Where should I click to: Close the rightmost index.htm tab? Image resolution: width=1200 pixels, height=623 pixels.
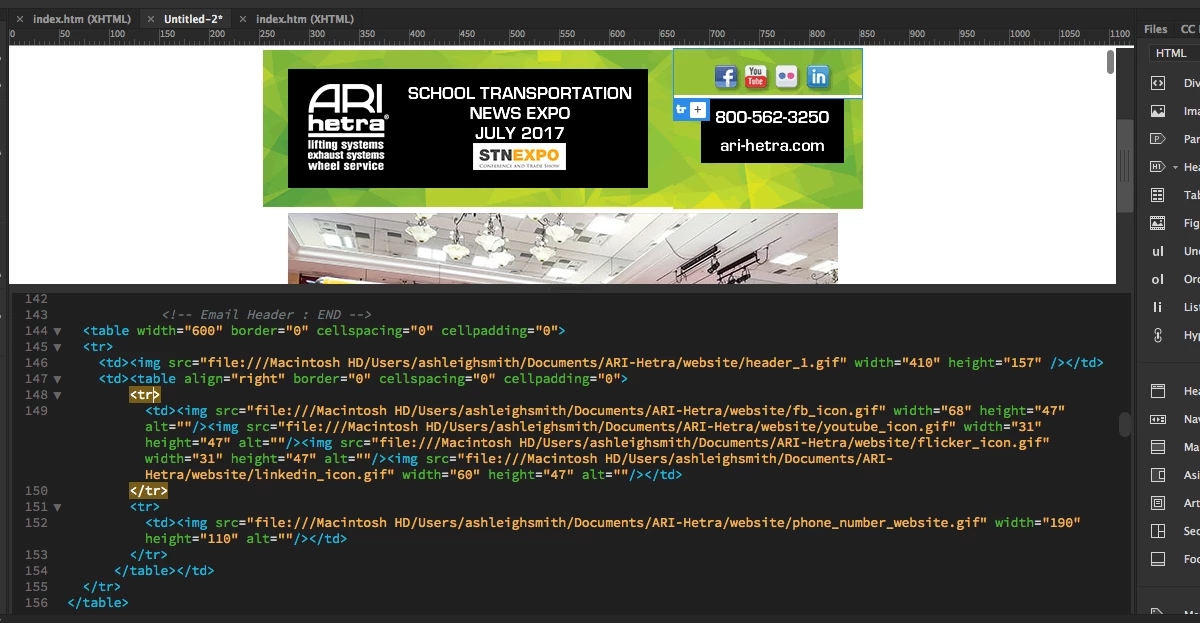(x=243, y=19)
